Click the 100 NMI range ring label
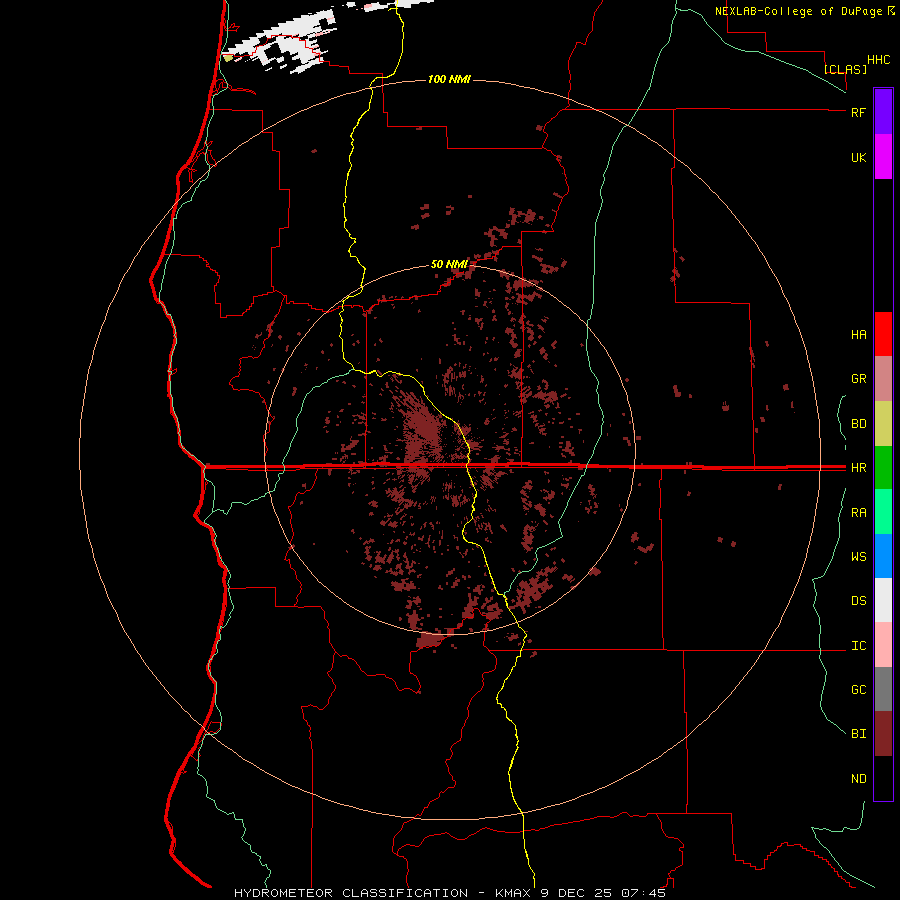The image size is (900, 900). (449, 79)
